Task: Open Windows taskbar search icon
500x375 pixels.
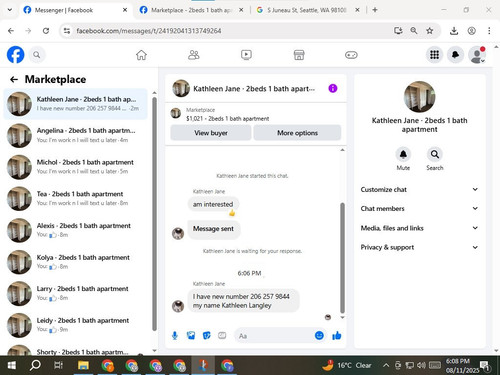Action: point(35,365)
